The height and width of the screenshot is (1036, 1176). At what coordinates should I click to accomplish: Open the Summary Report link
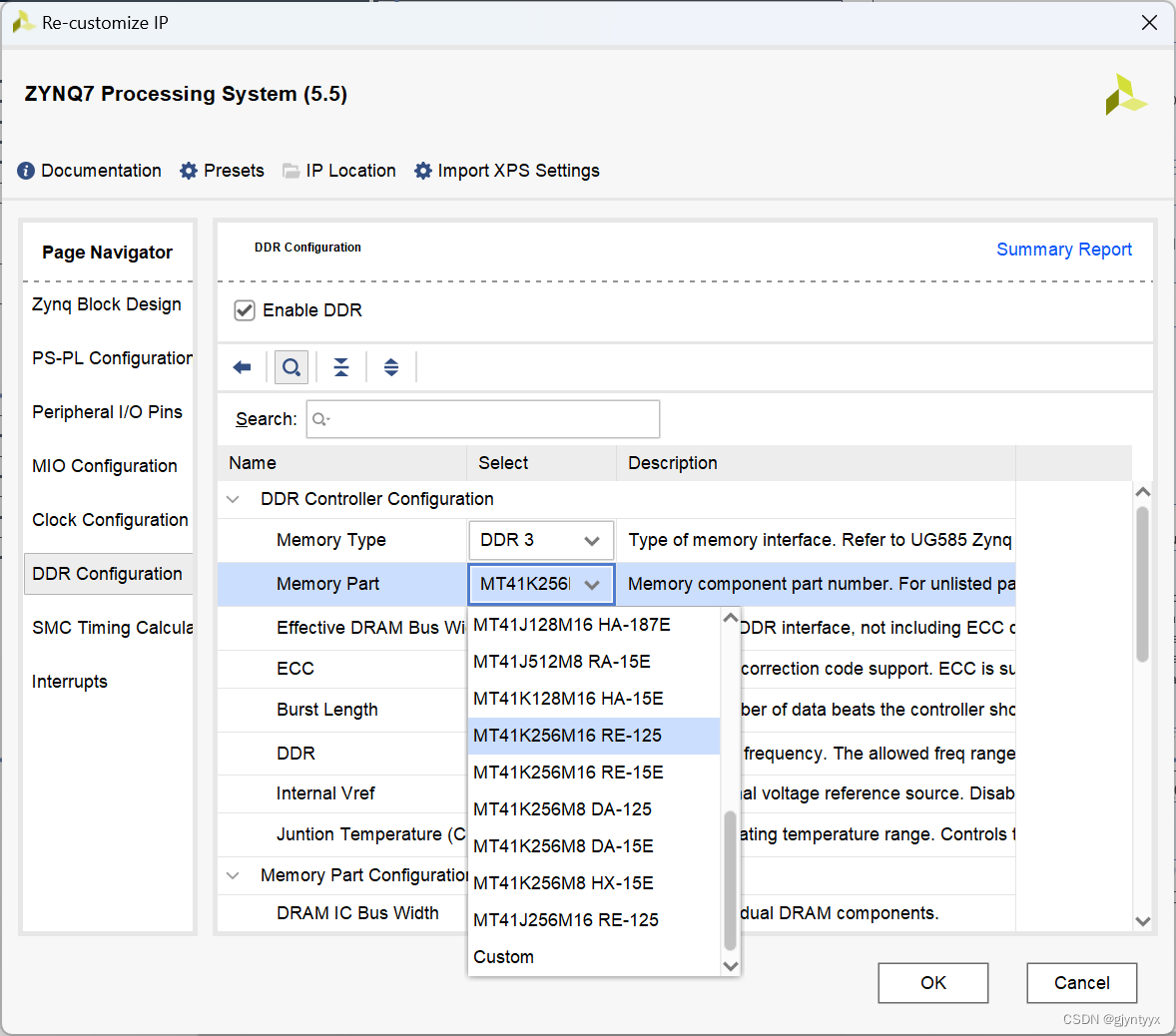[1063, 250]
